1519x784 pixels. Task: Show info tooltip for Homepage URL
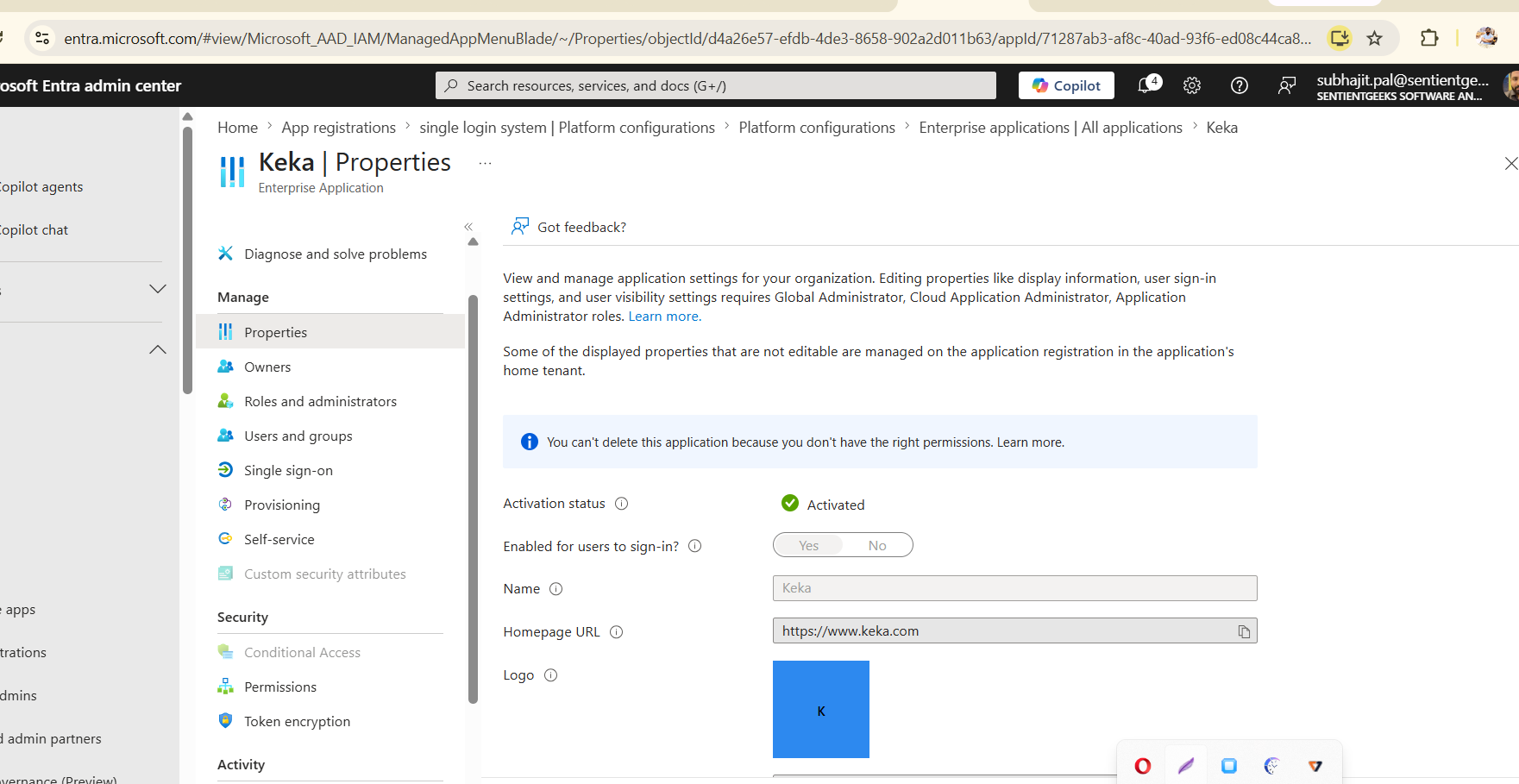[x=617, y=632]
